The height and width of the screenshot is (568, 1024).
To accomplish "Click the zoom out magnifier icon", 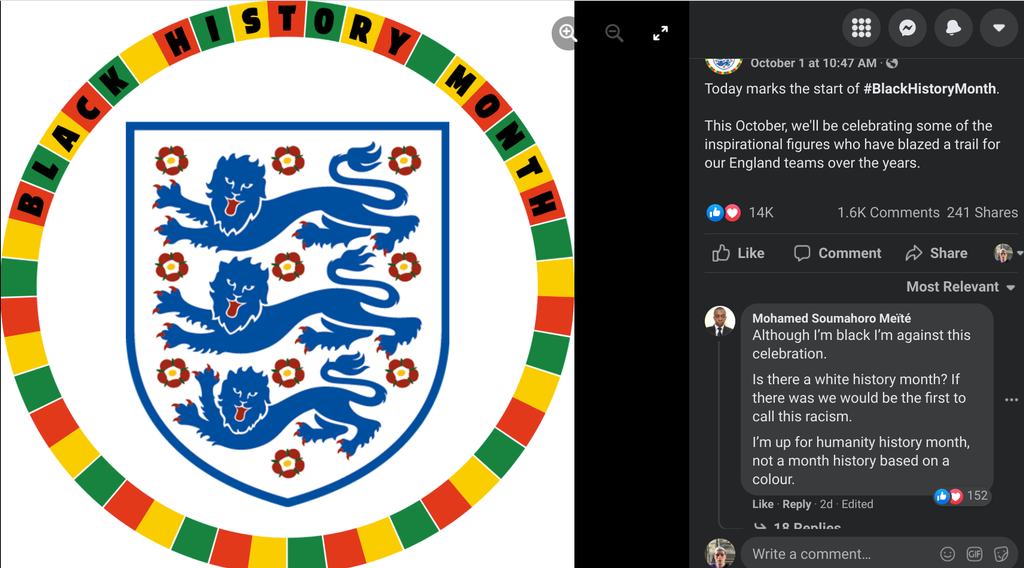I will tap(614, 33).
